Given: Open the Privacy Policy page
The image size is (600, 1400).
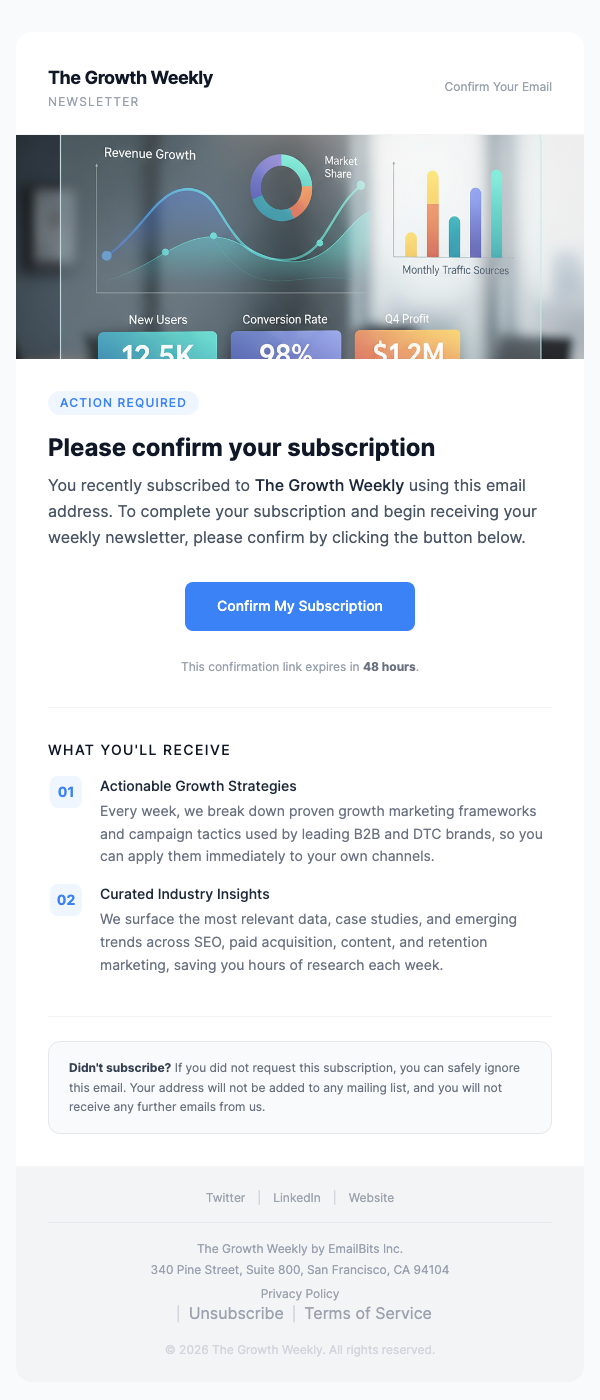Looking at the screenshot, I should [x=299, y=1293].
